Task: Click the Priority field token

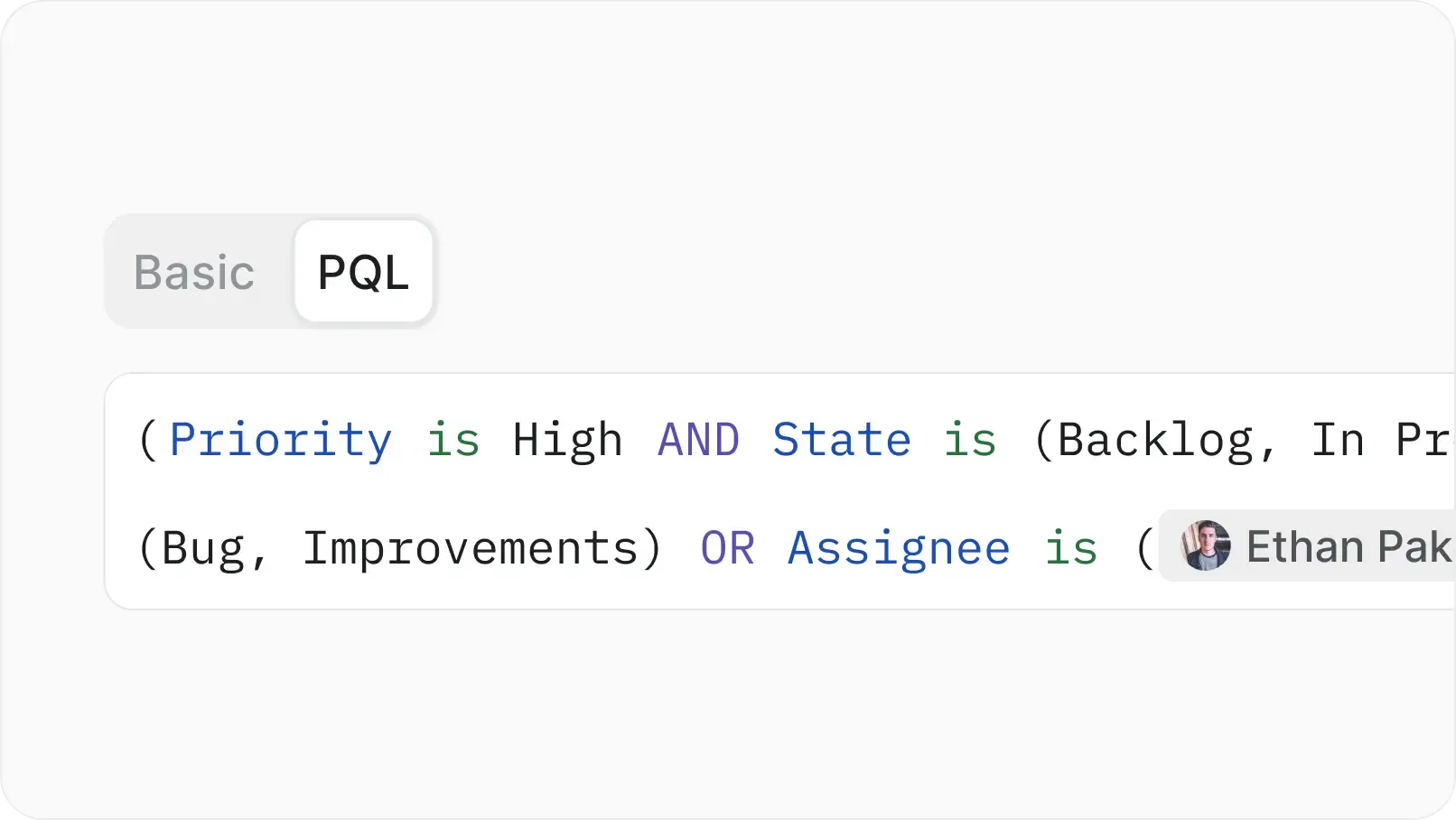Action: (x=280, y=440)
